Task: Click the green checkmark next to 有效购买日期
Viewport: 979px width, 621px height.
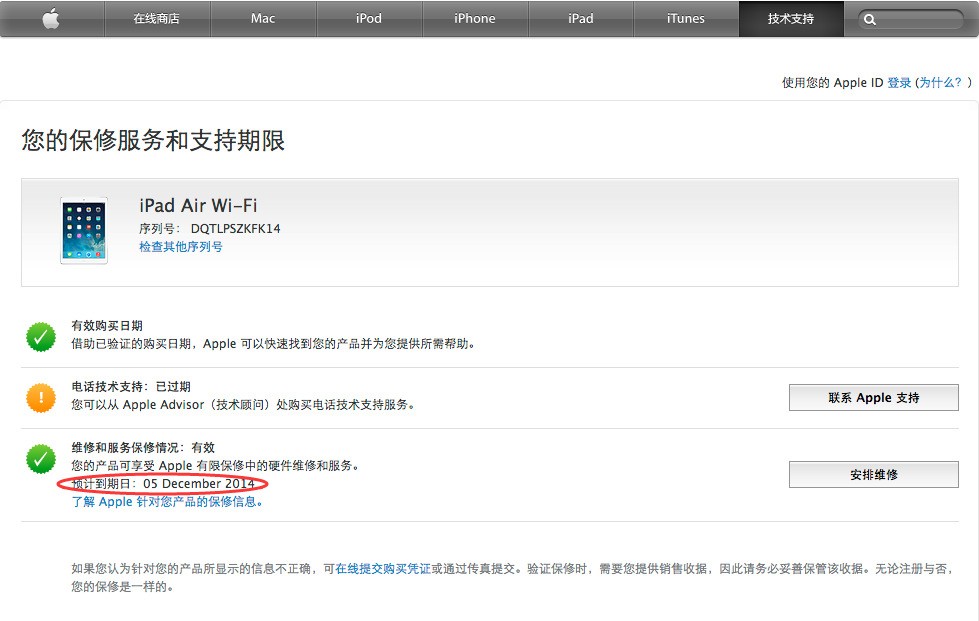Action: point(40,336)
